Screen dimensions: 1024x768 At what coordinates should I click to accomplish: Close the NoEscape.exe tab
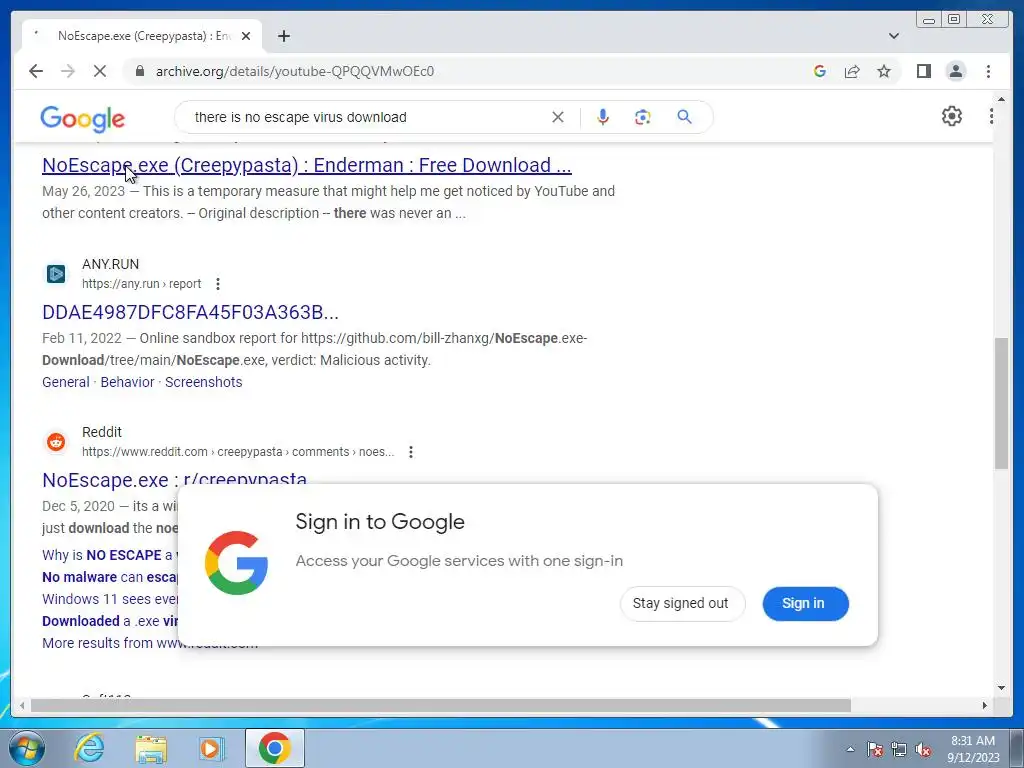click(x=246, y=36)
